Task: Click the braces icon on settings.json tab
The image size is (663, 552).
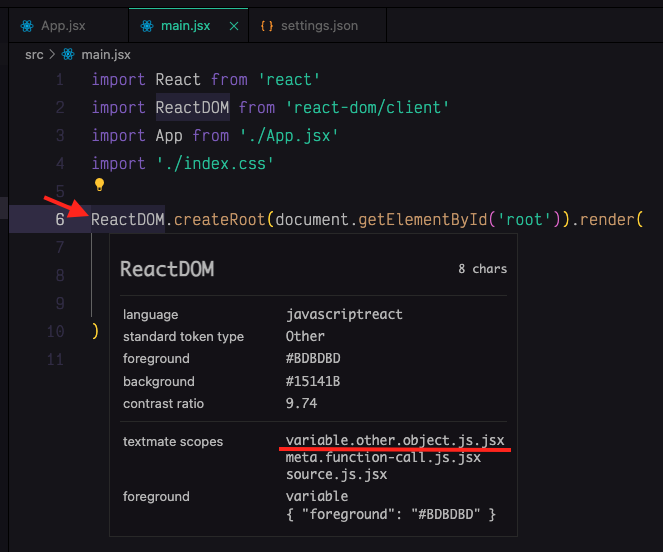Action: coord(267,24)
